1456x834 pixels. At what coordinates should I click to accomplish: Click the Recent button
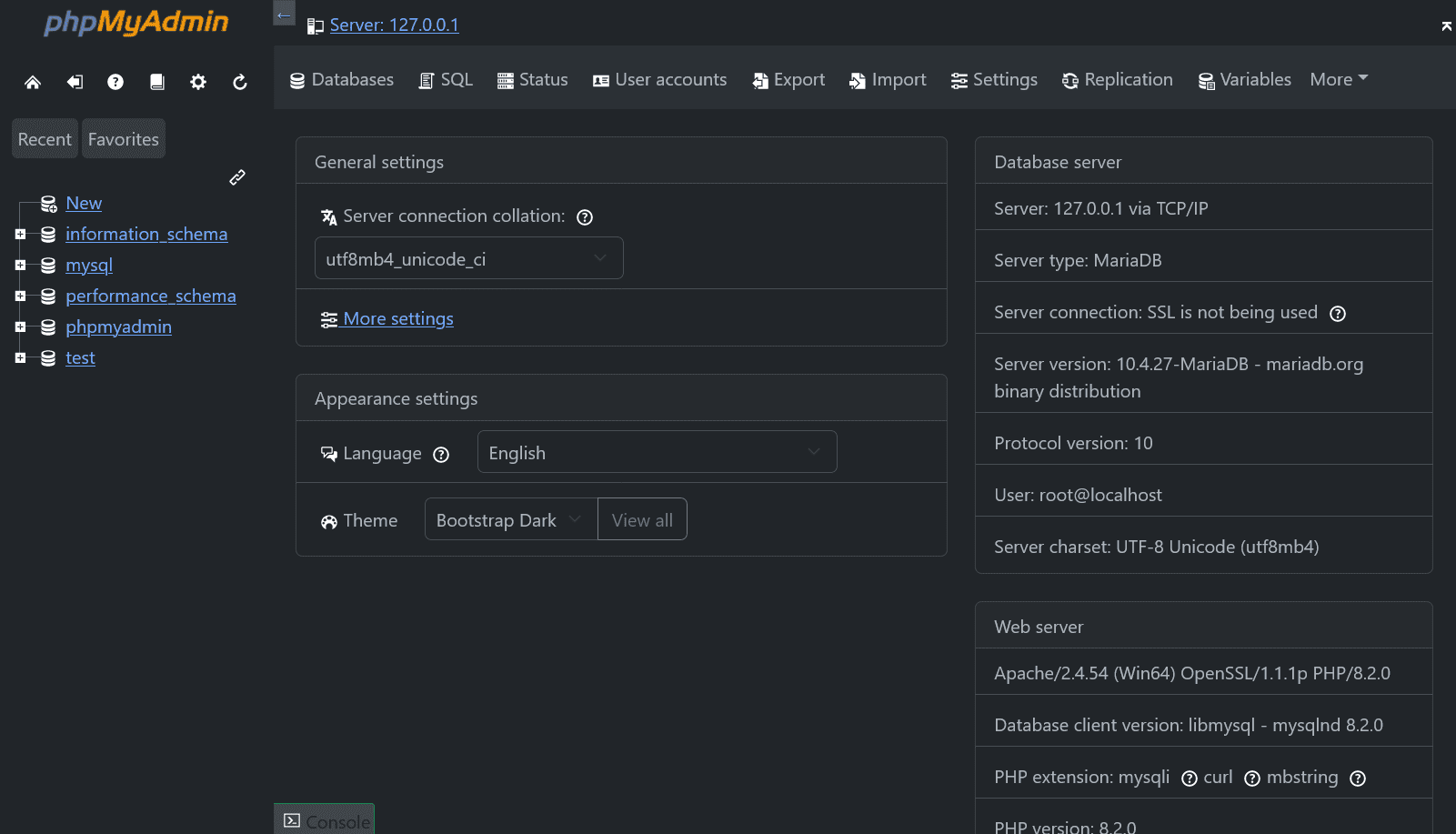[45, 139]
